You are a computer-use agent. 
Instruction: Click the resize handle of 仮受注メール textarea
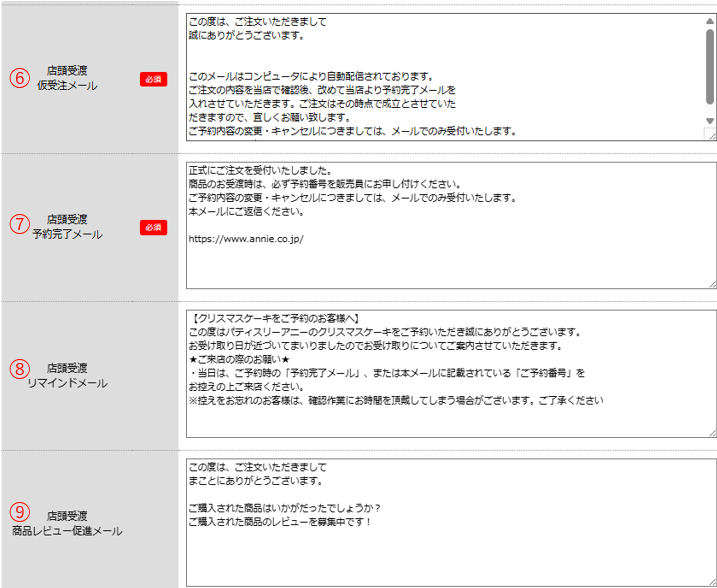[710, 134]
